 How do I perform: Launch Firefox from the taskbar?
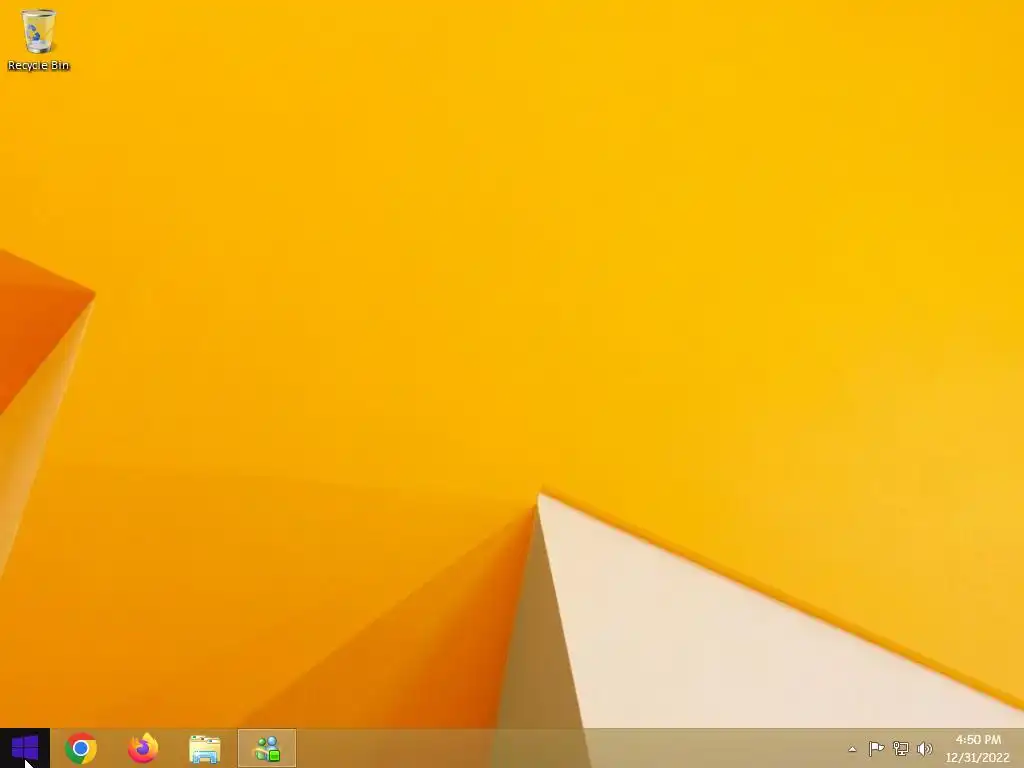point(143,748)
